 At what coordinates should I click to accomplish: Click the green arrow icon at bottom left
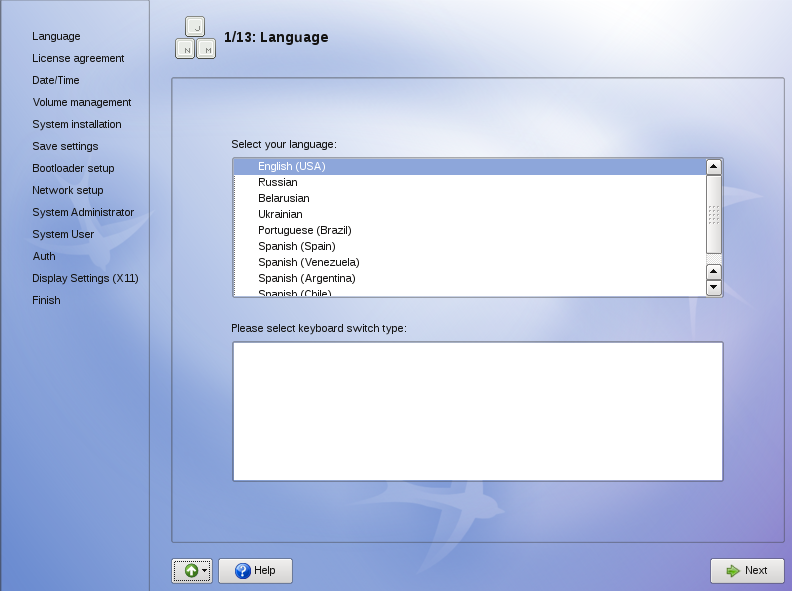191,570
